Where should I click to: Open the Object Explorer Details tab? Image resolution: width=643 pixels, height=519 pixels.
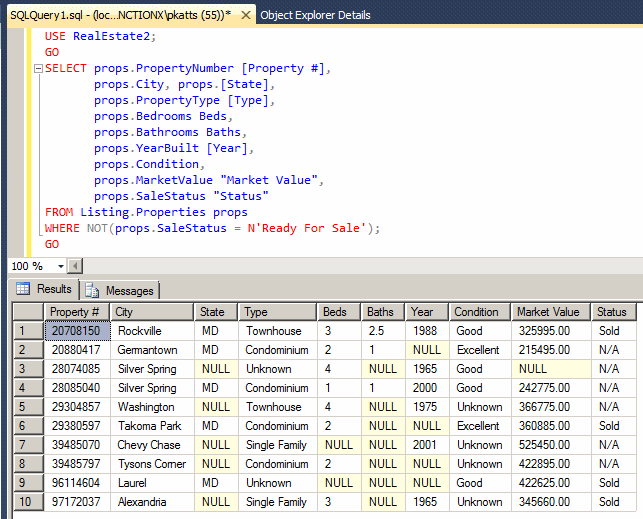(x=315, y=15)
